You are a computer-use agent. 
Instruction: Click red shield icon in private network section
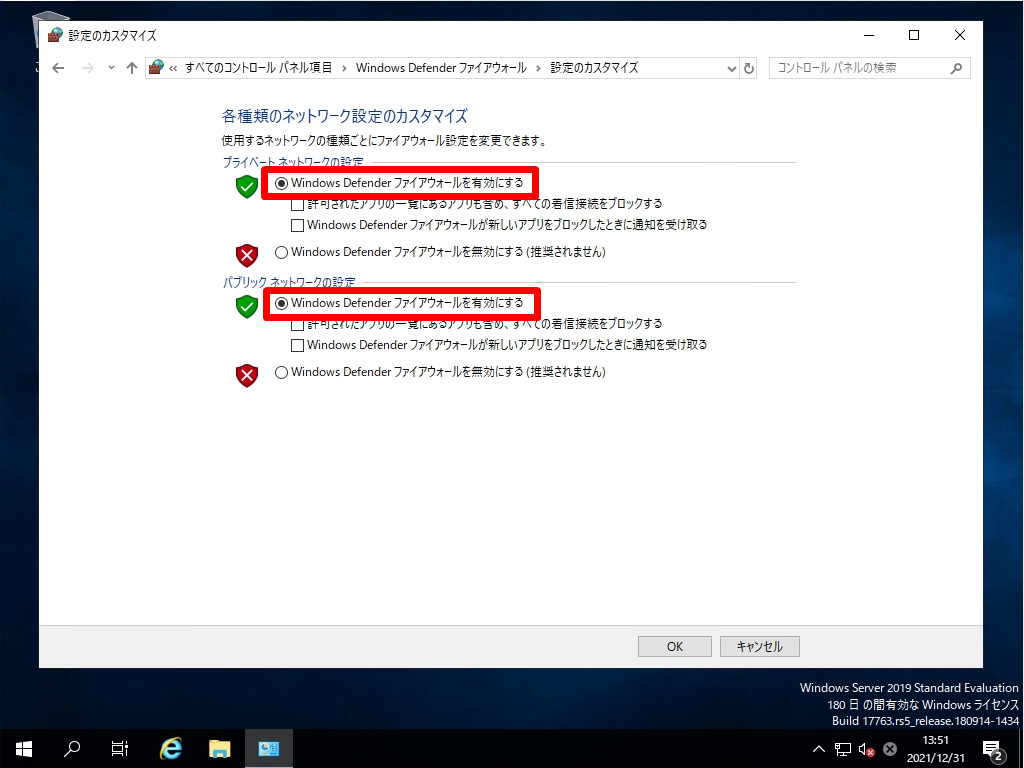(x=247, y=255)
